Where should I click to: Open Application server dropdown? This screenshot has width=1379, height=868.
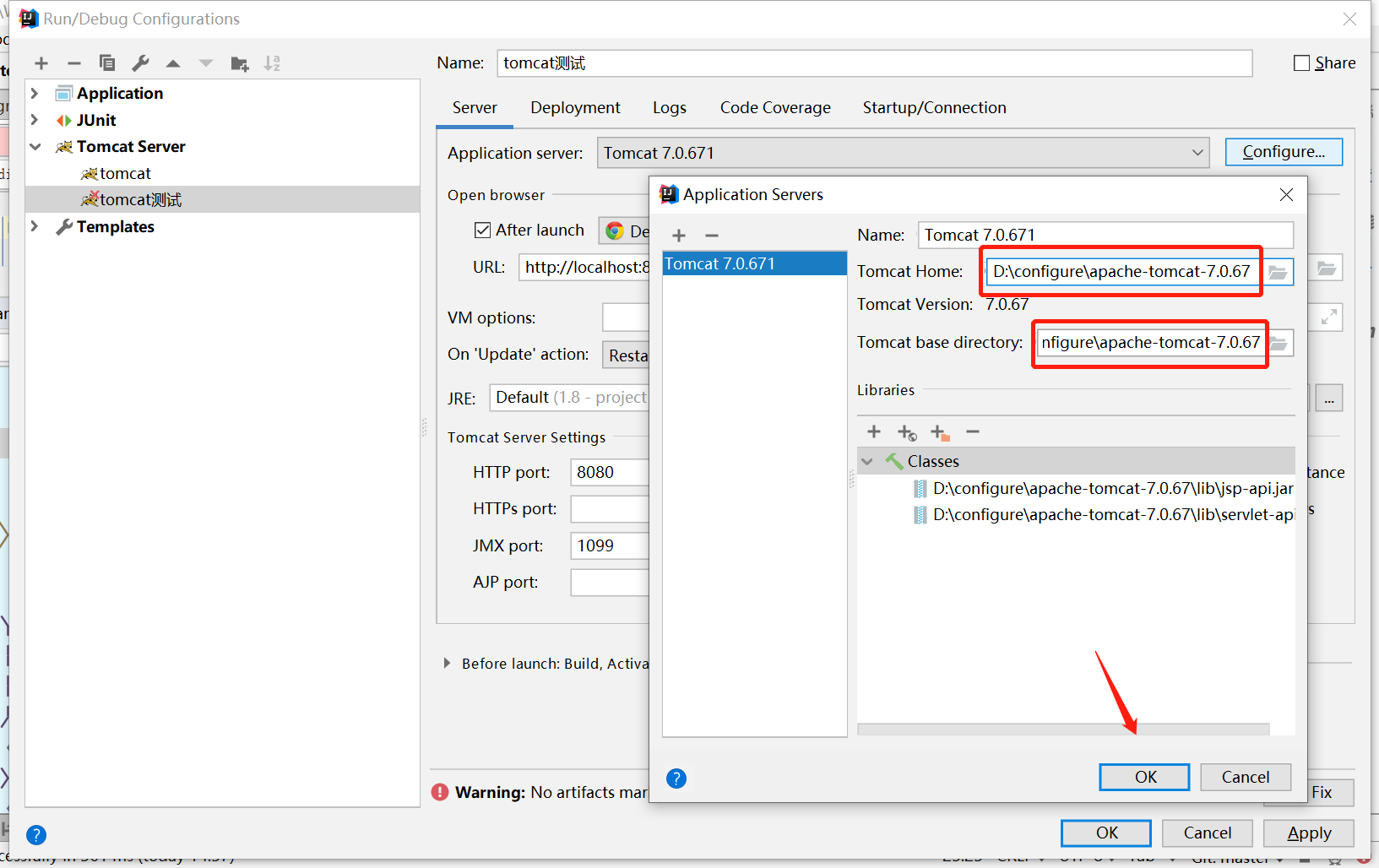coord(903,153)
